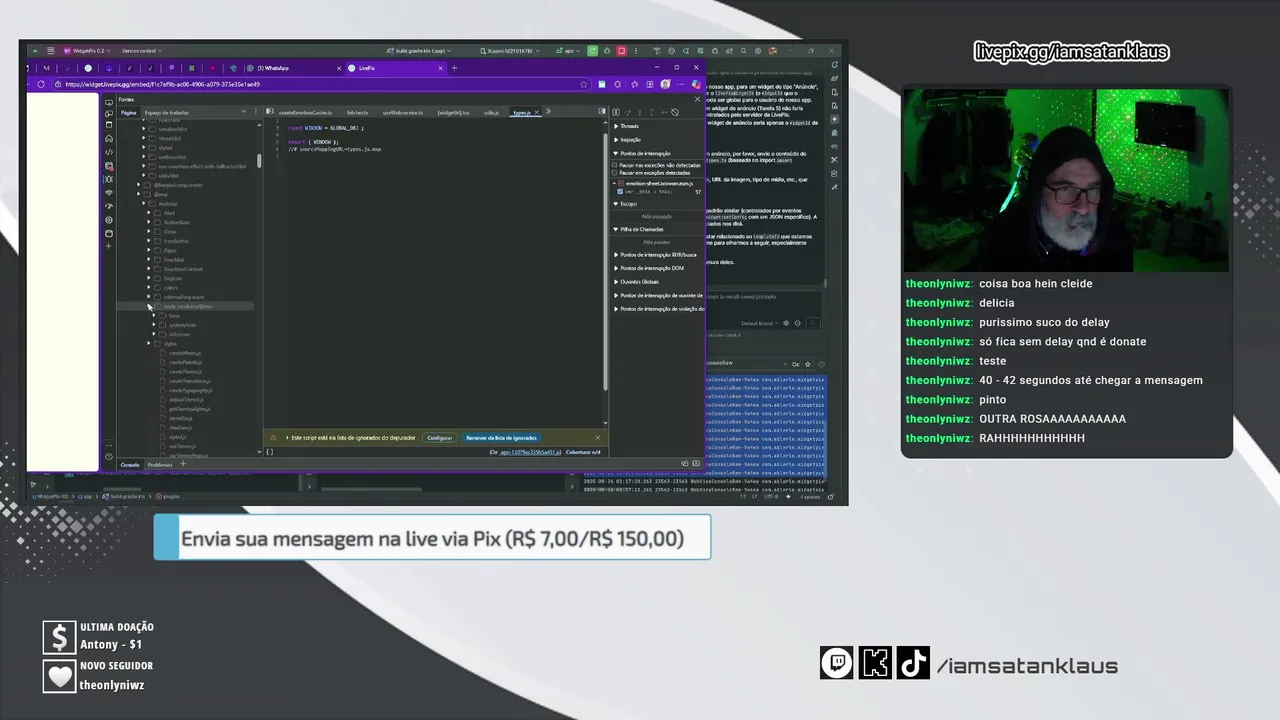Click the Configurar button
1280x720 pixels.
pos(440,438)
